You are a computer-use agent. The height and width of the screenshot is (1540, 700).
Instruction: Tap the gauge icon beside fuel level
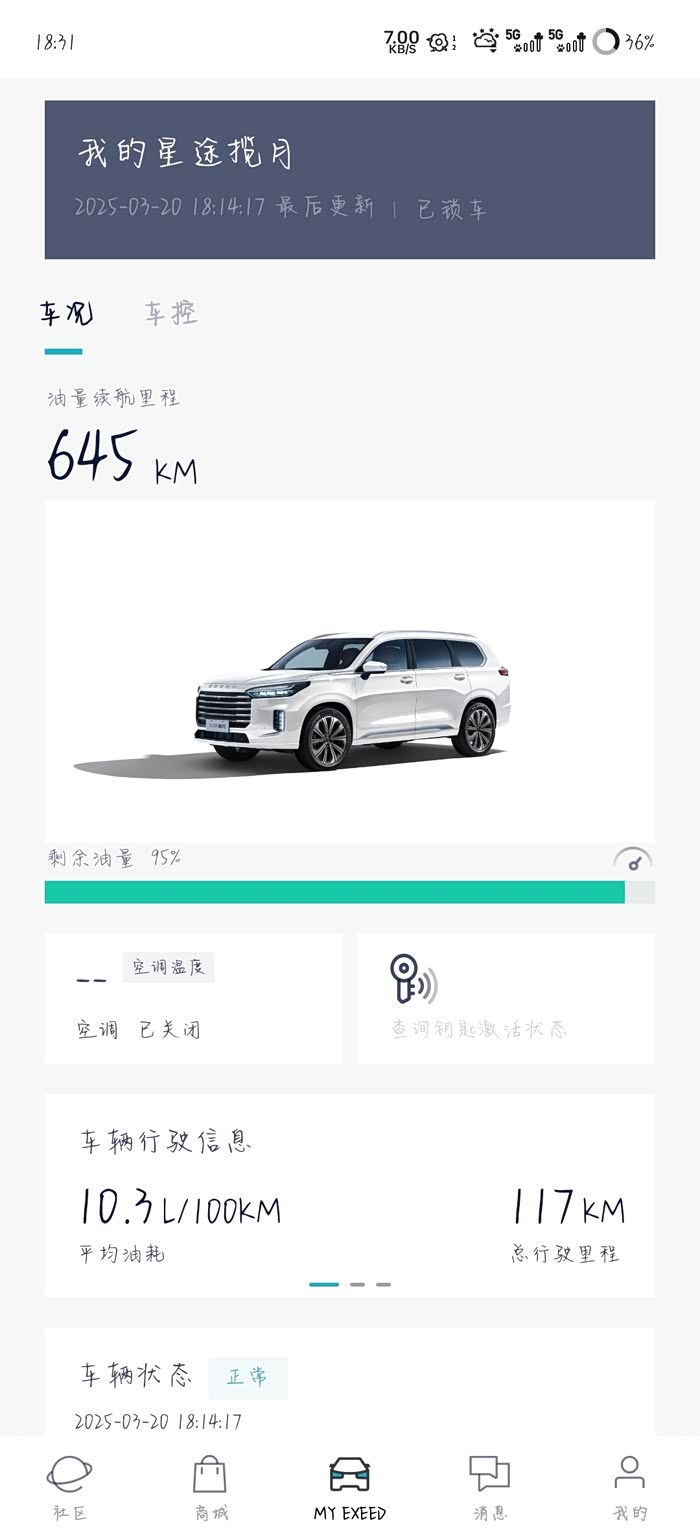633,860
